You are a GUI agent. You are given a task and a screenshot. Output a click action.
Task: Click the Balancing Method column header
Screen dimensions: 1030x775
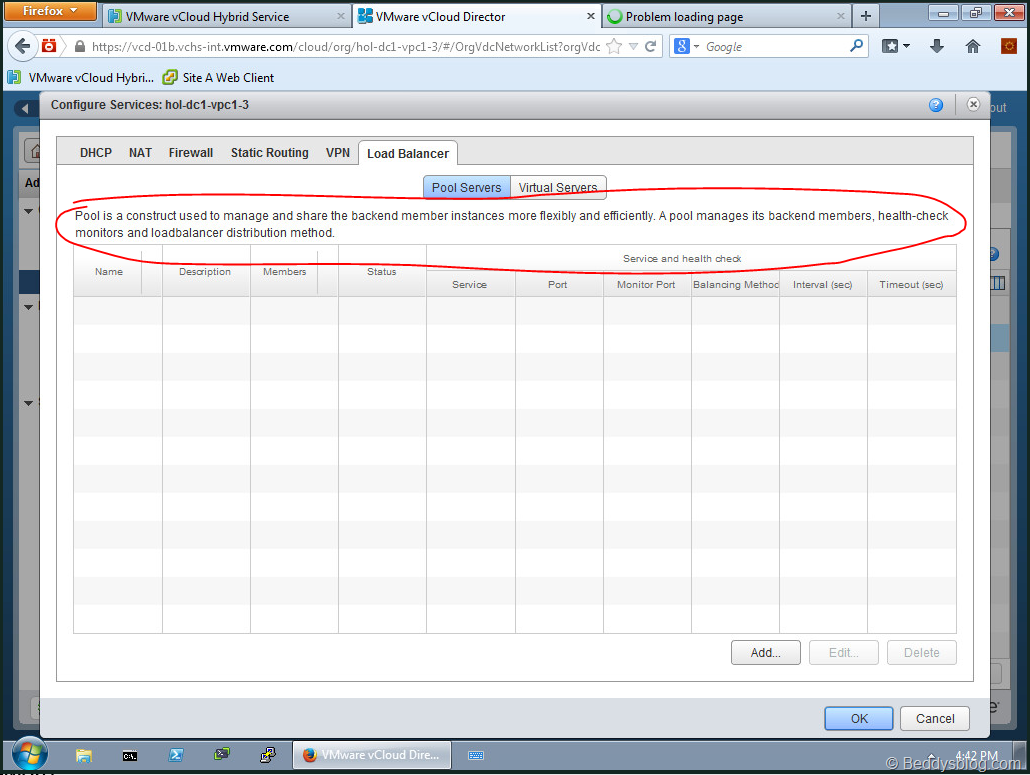point(735,284)
